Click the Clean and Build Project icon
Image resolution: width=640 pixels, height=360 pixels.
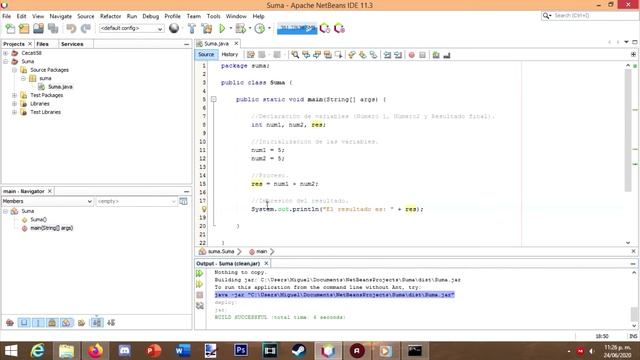207,29
